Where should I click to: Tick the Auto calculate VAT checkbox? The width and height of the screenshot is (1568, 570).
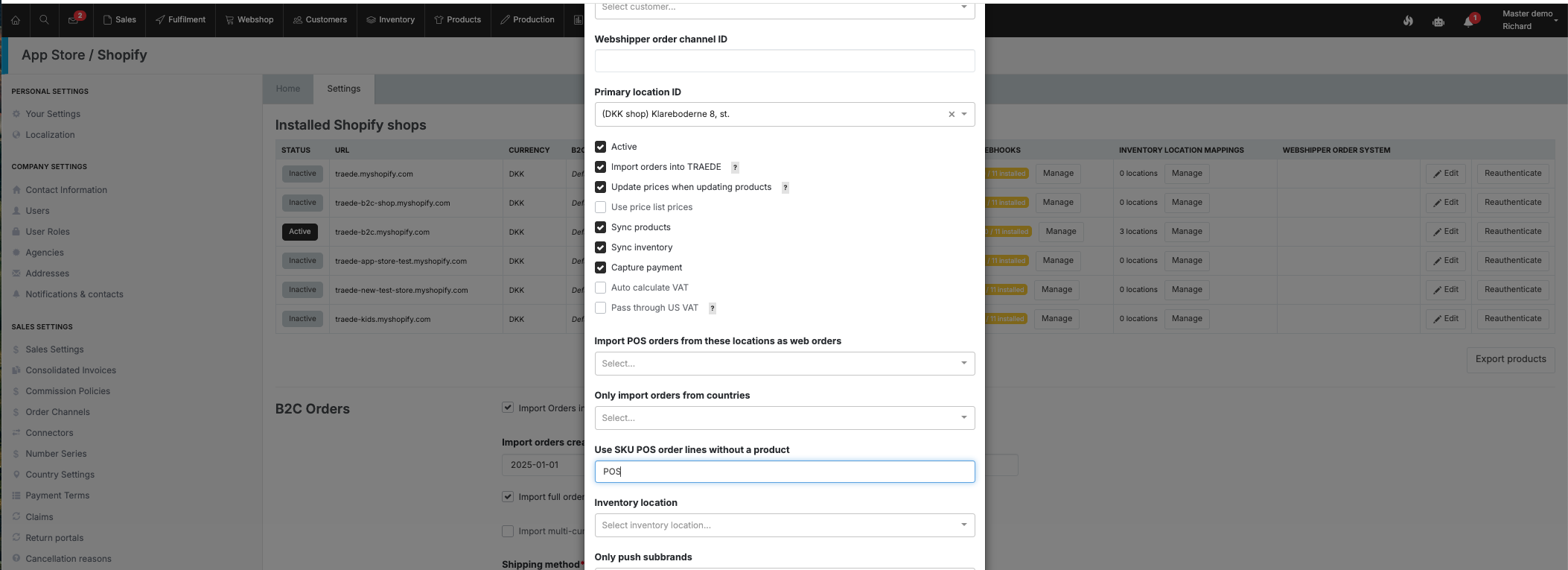point(601,288)
